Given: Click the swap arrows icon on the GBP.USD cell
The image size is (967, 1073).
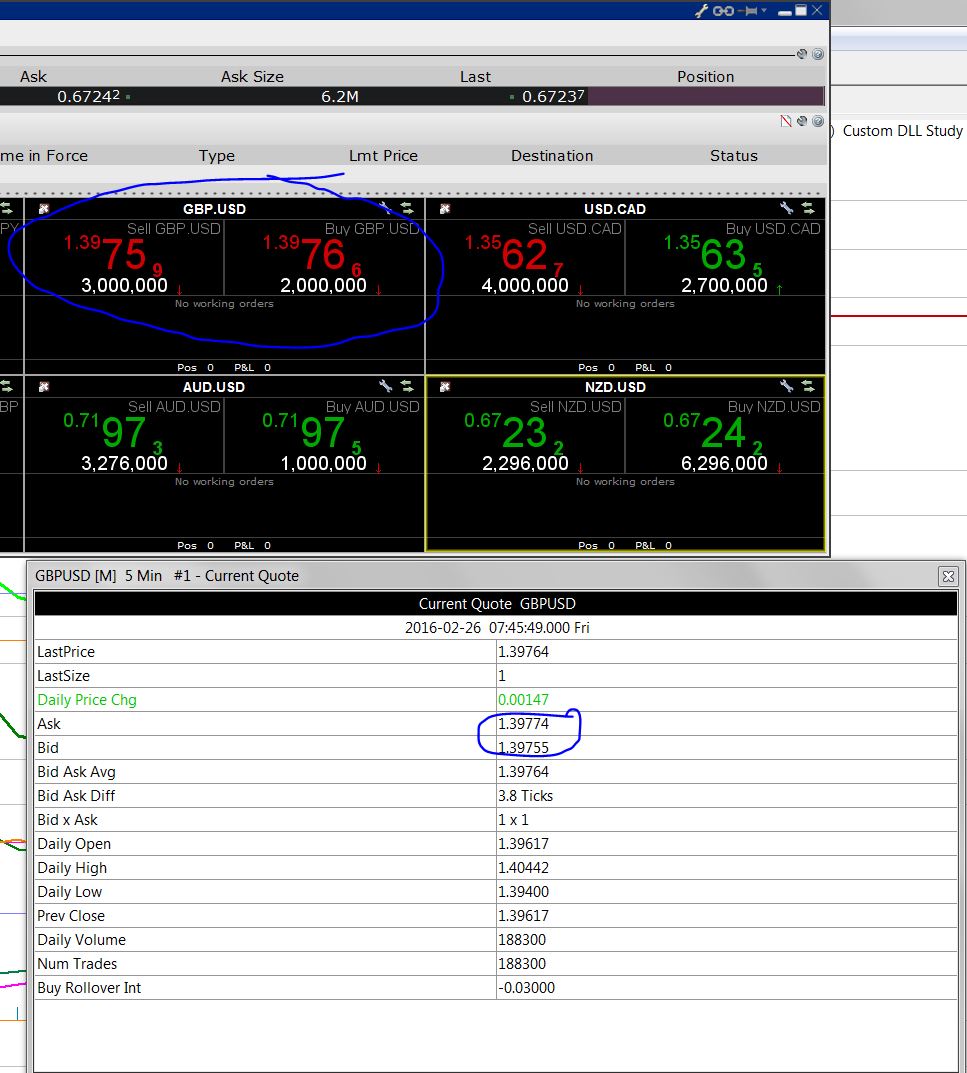Looking at the screenshot, I should coord(407,208).
